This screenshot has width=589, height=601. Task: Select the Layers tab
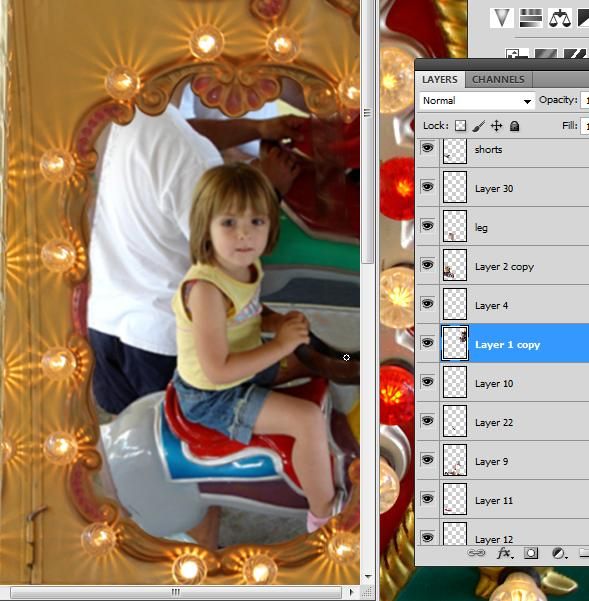[440, 79]
